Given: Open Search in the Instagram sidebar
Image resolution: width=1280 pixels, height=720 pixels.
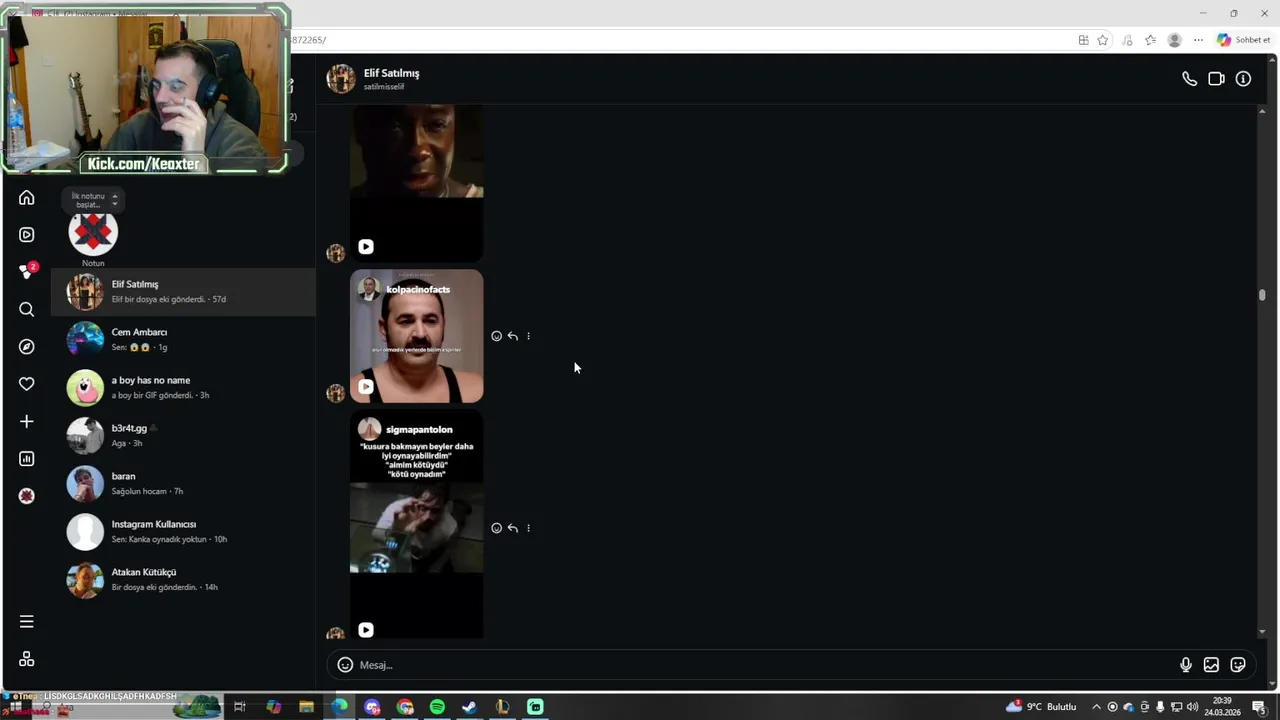Looking at the screenshot, I should click(x=27, y=309).
